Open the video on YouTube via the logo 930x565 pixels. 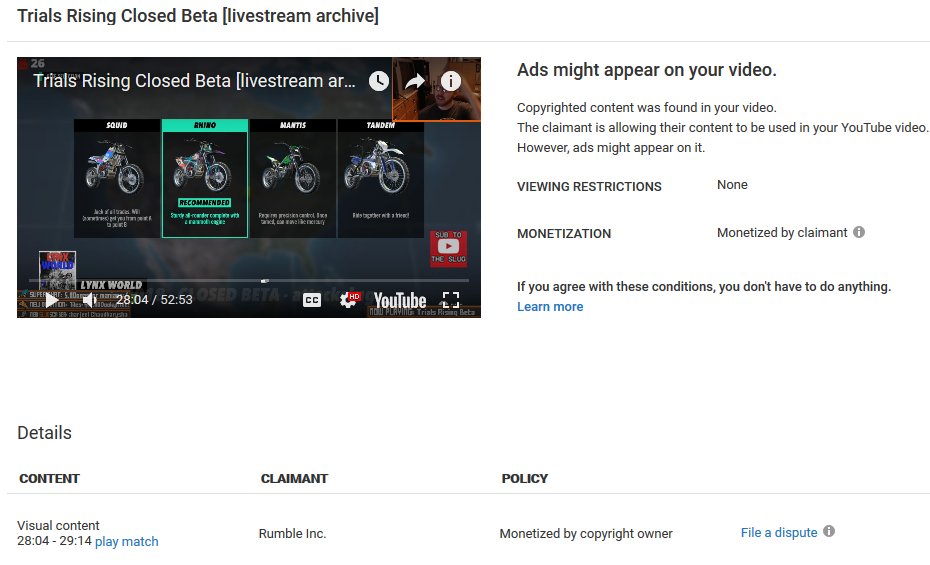point(400,300)
